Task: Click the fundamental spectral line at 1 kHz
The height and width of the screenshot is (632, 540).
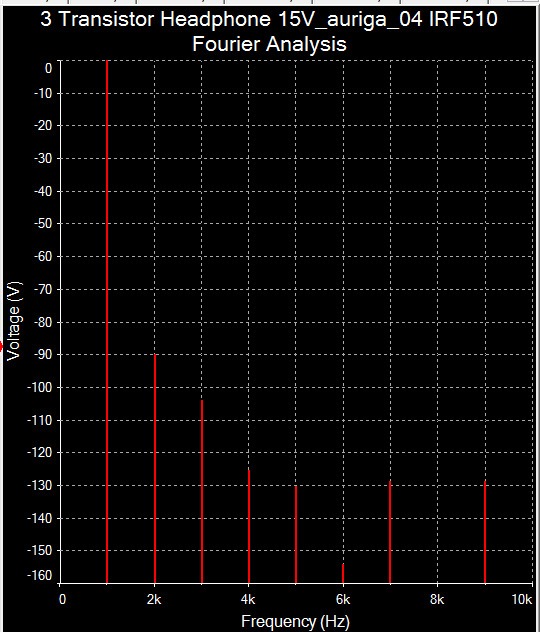Action: click(107, 322)
